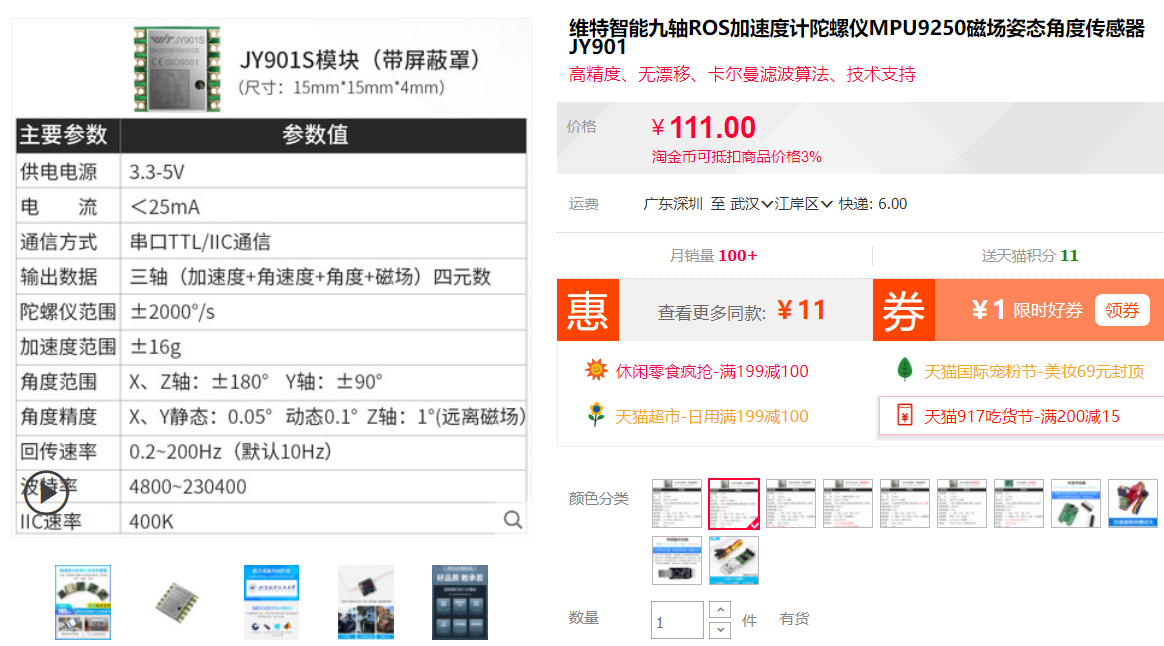Click the flower icon beside 天猫超市 promo
This screenshot has height=646, width=1164.
[596, 414]
